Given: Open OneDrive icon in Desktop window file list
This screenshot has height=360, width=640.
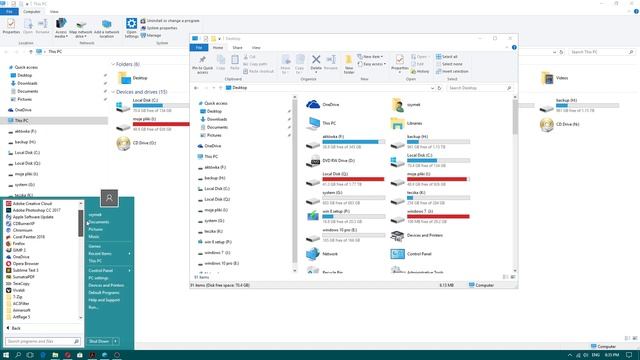Looking at the screenshot, I should point(313,104).
